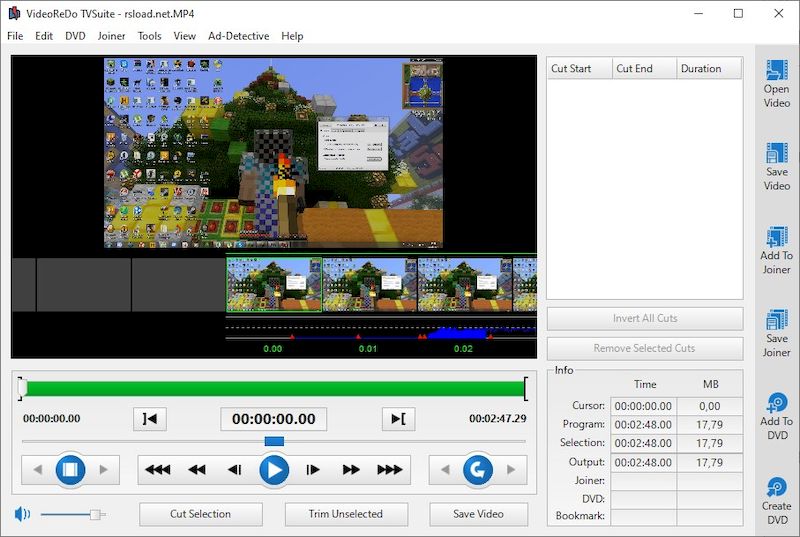Image resolution: width=800 pixels, height=537 pixels.
Task: Fast rewind with the triple-arrow button
Action: [x=158, y=470]
